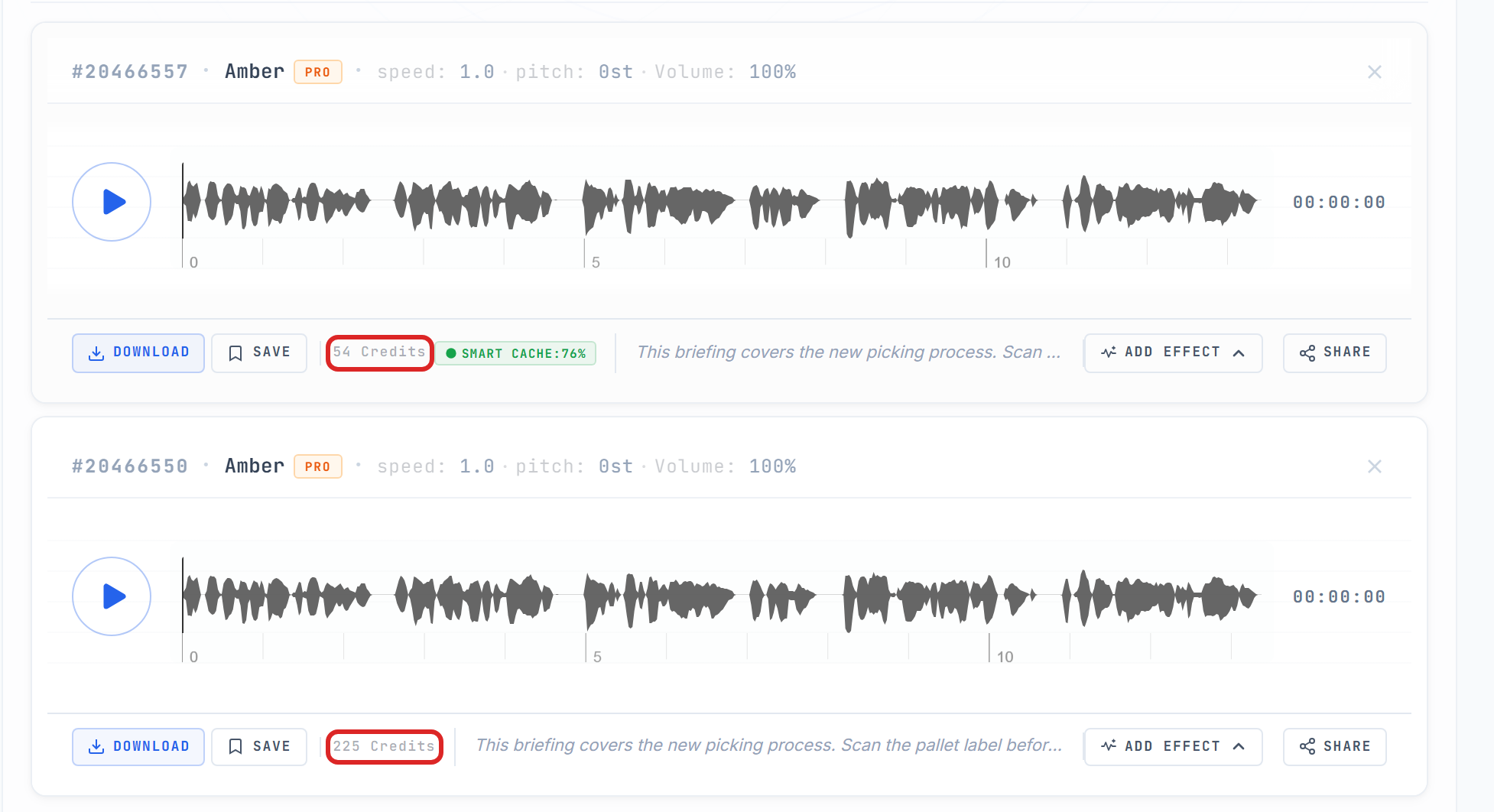The height and width of the screenshot is (812, 1494).
Task: Click the transcript text of clip #20466550
Action: [769, 745]
